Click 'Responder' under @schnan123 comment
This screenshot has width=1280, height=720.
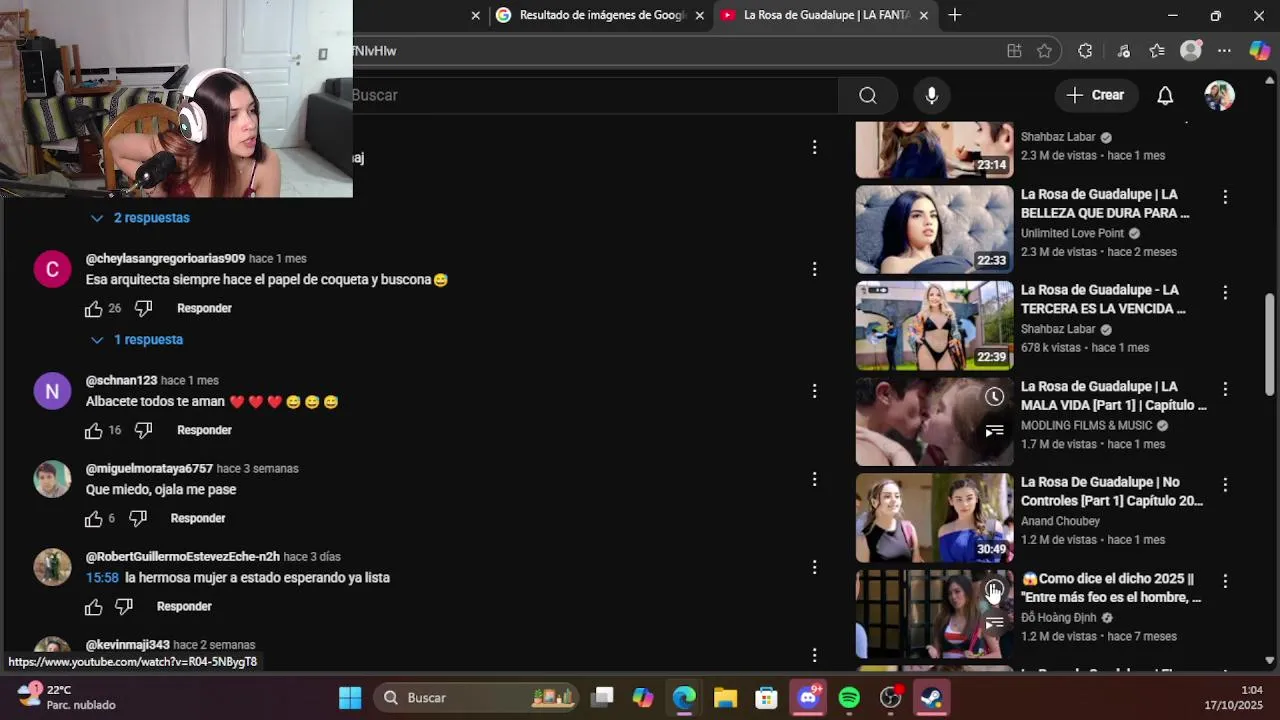pyautogui.click(x=204, y=430)
